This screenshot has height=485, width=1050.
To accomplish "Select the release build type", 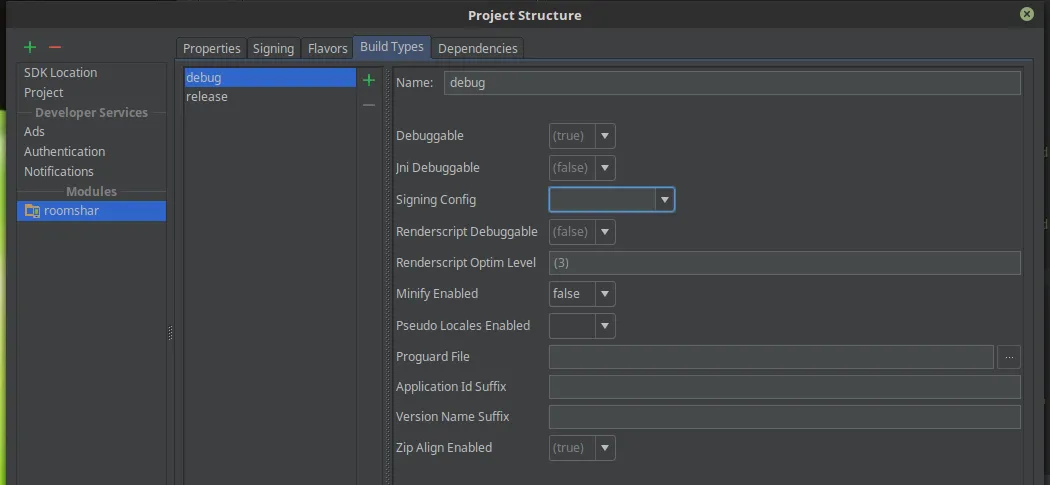I will (x=207, y=97).
